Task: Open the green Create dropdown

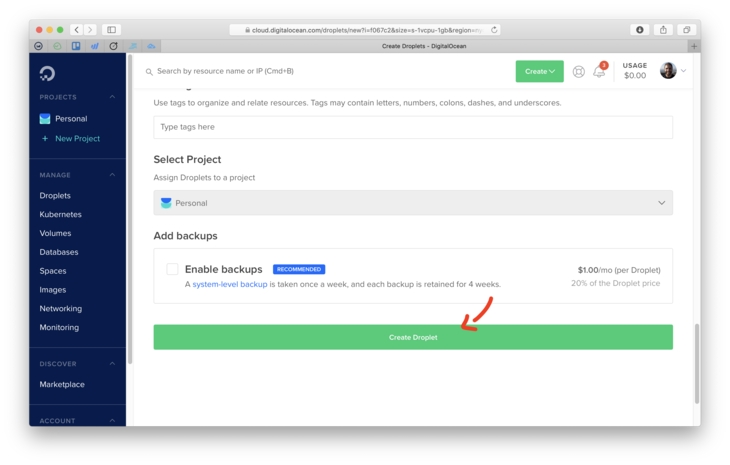Action: point(539,71)
